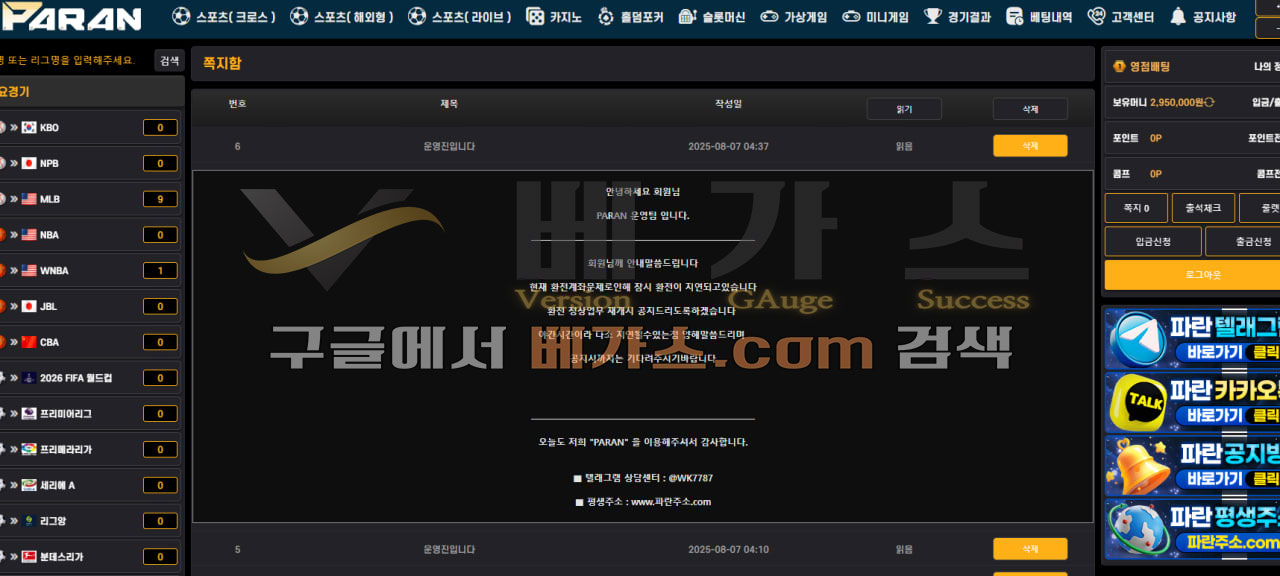Expand the 리그앙 league row

tap(90, 521)
